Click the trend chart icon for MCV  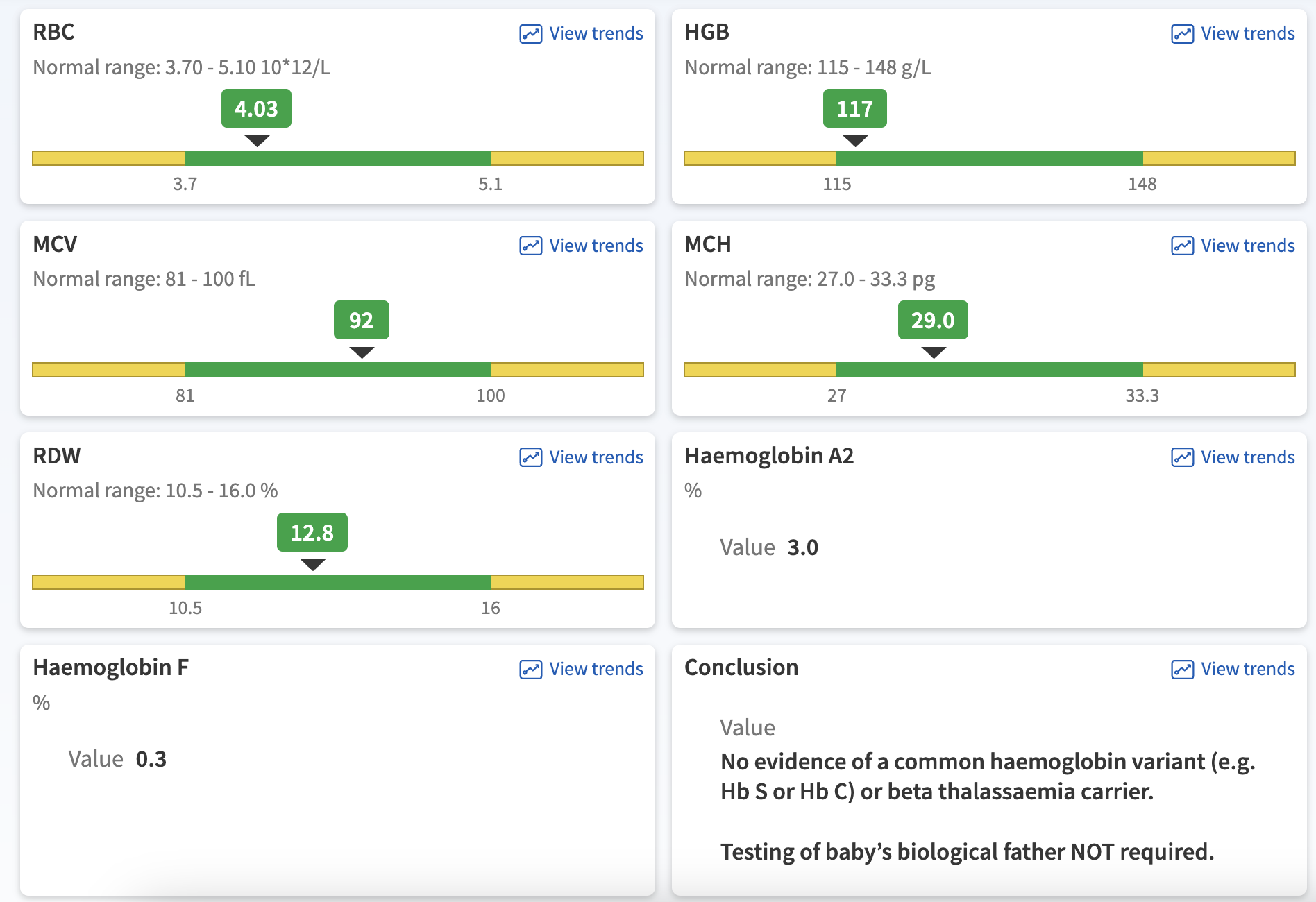pyautogui.click(x=530, y=246)
